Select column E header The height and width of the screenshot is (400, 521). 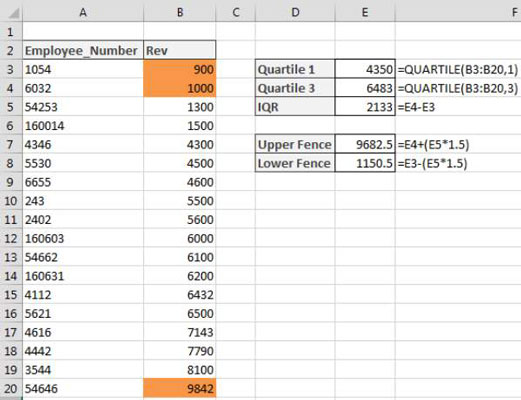point(365,13)
